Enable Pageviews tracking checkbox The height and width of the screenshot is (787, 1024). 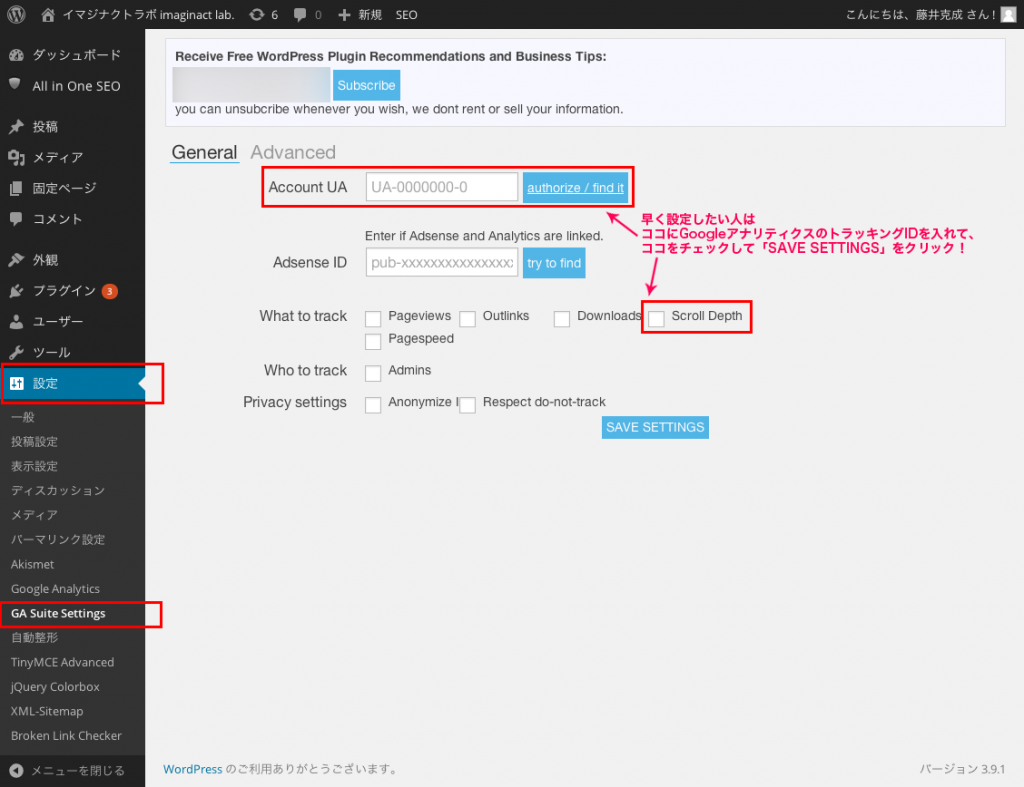[x=373, y=319]
